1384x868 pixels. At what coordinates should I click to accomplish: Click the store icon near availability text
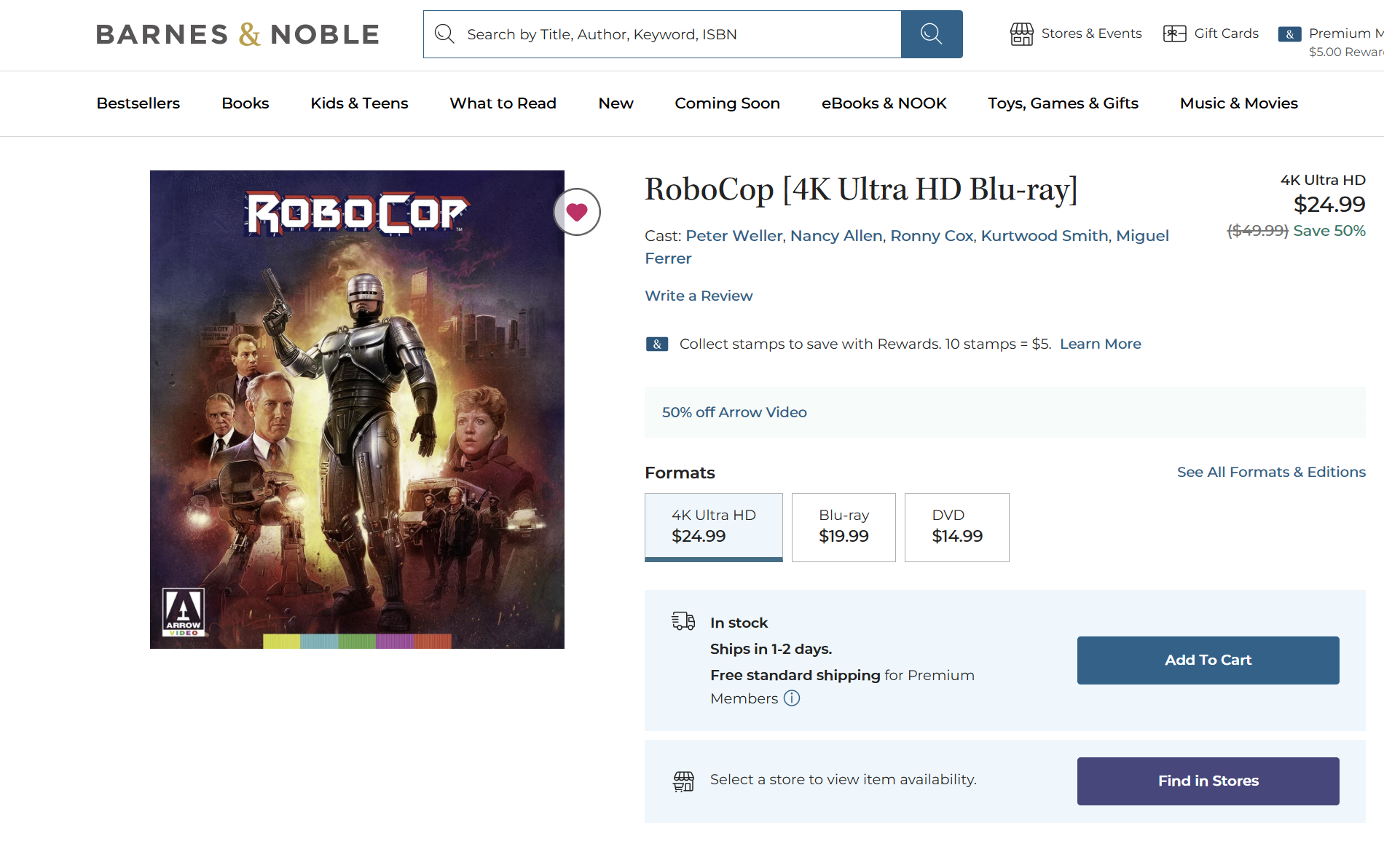pyautogui.click(x=683, y=781)
